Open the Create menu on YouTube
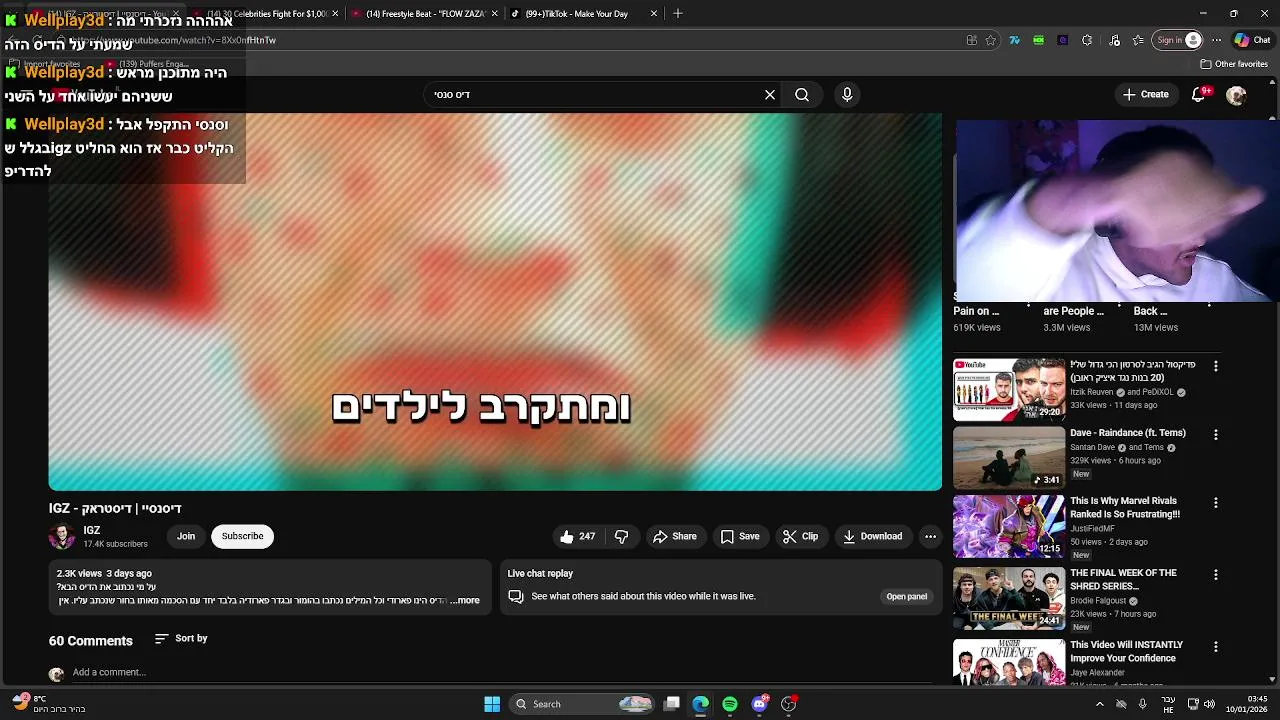The image size is (1280, 720). tap(1145, 94)
